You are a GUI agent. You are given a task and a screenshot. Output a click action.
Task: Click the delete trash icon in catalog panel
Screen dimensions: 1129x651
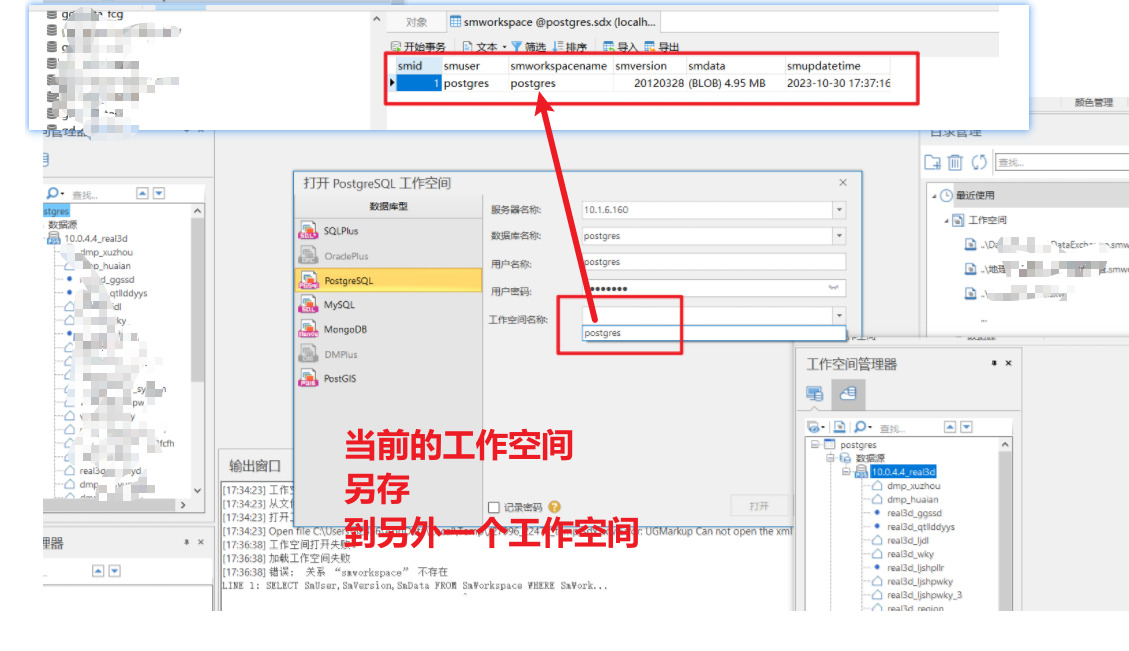pos(955,162)
